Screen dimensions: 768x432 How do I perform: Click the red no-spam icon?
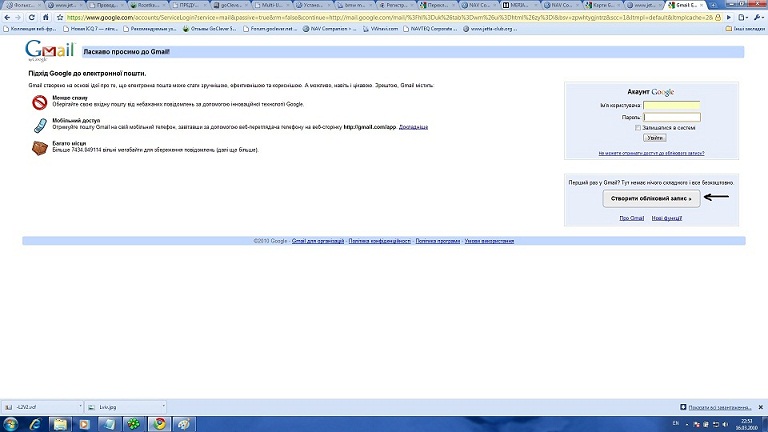[40, 102]
